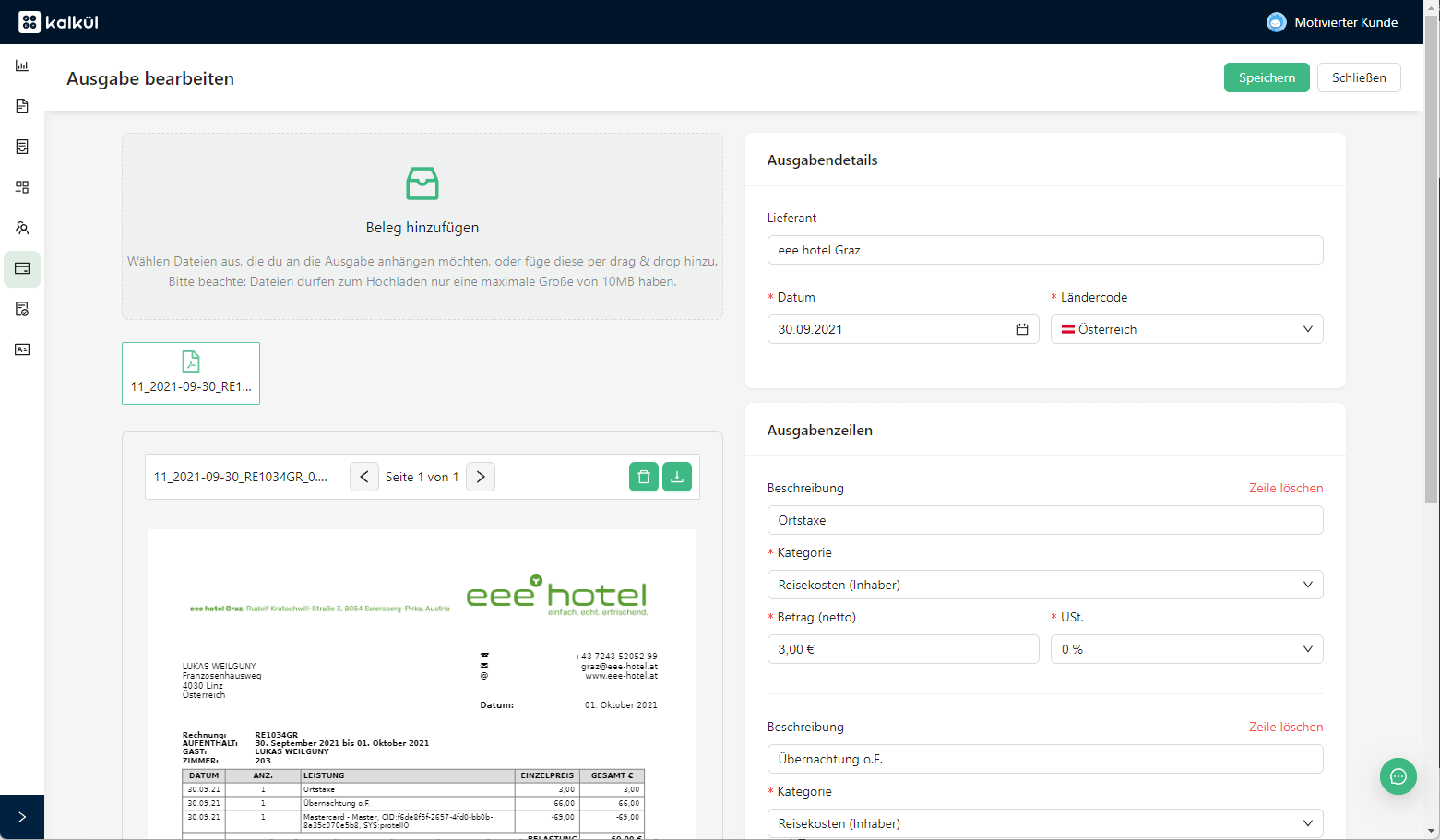Open the Kategorie dropdown for Ortstaxe
1440x840 pixels.
tap(1044, 585)
